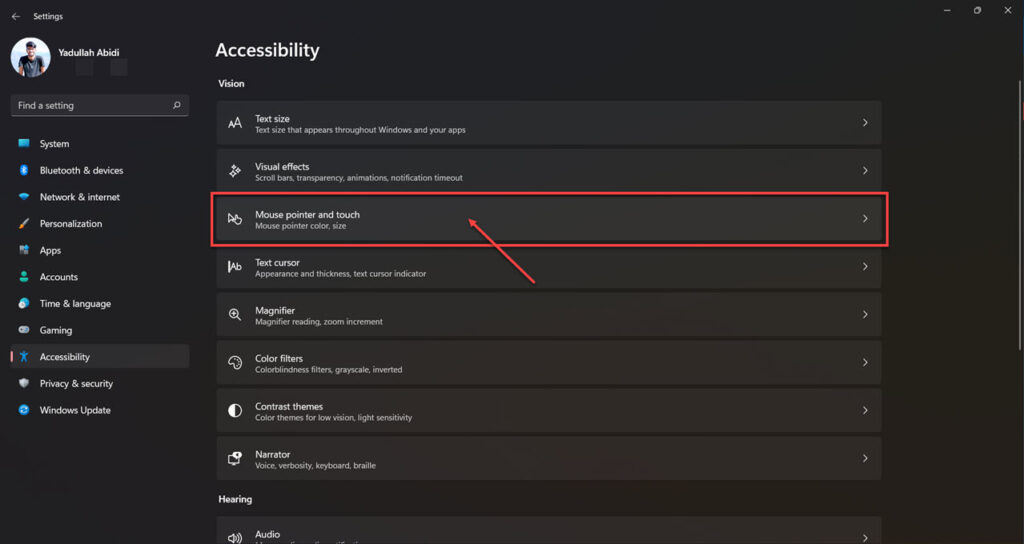1024x544 pixels.
Task: Open the user profile picture
Action: (31, 57)
